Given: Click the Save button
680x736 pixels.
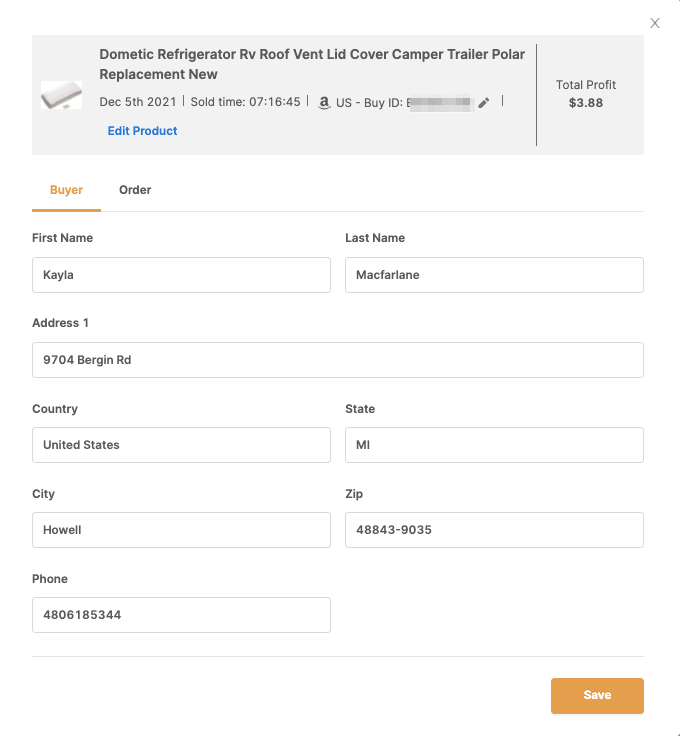Looking at the screenshot, I should (x=597, y=695).
